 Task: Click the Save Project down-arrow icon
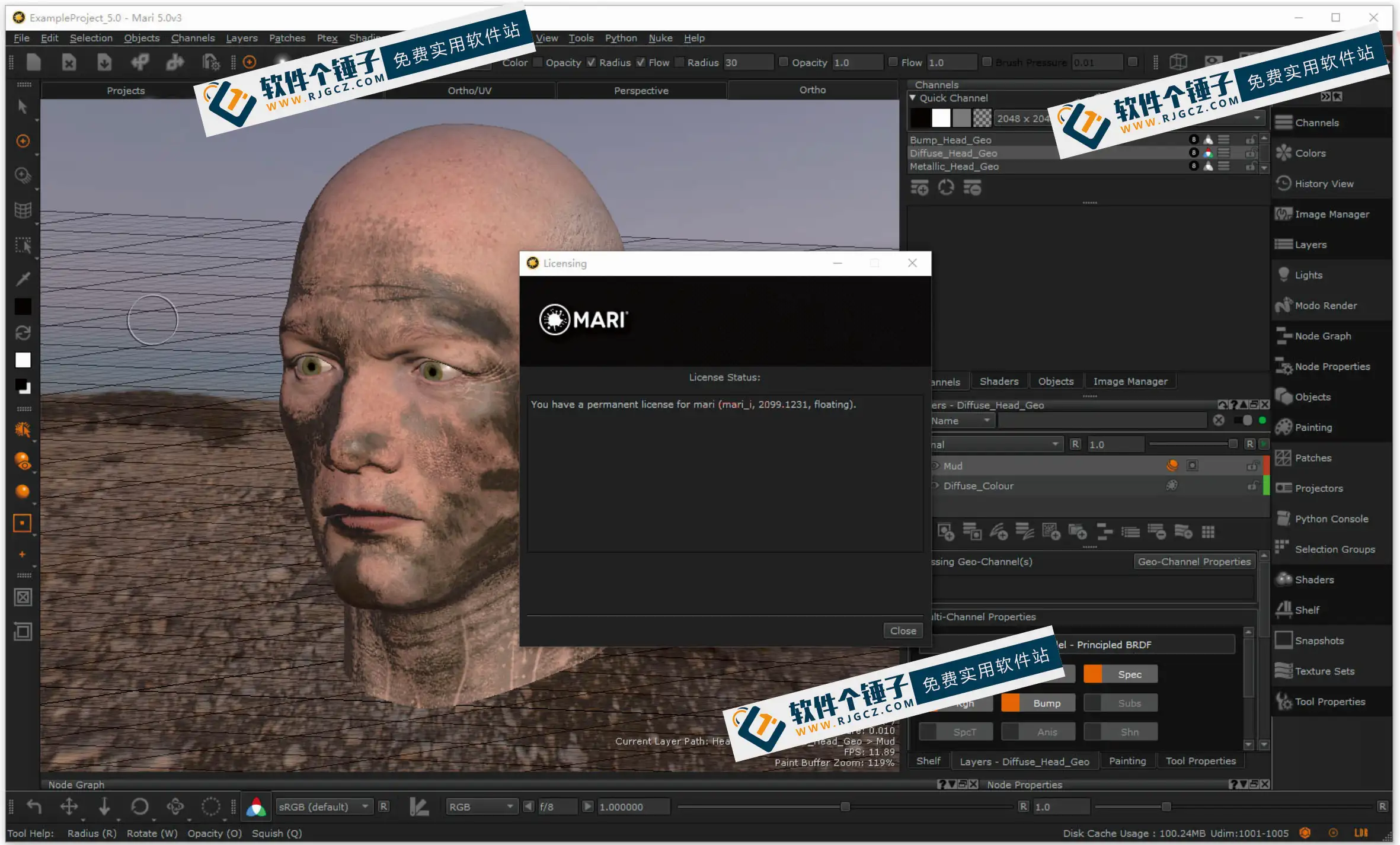[104, 62]
